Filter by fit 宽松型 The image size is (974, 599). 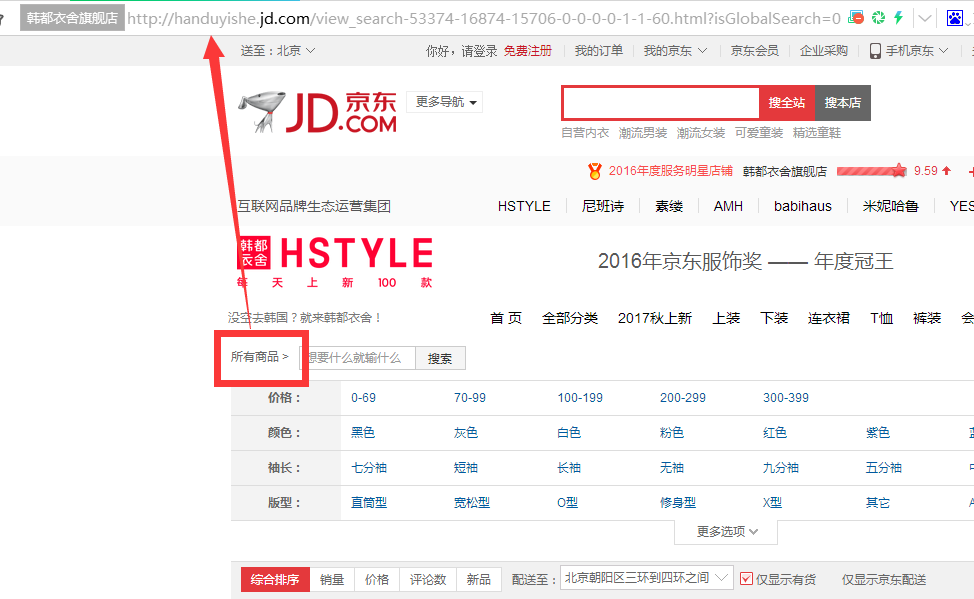click(472, 502)
